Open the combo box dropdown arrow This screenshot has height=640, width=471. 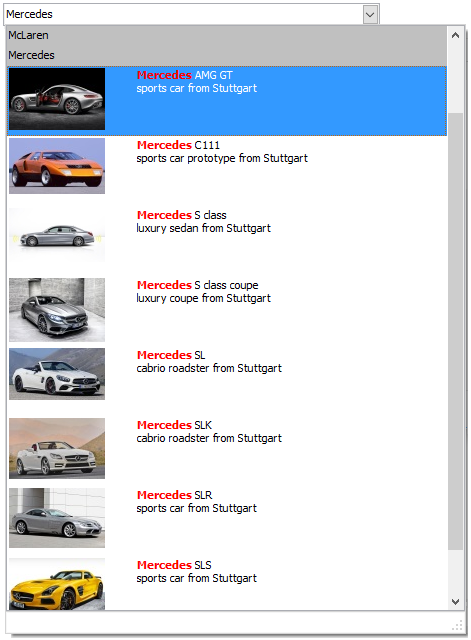pyautogui.click(x=370, y=15)
